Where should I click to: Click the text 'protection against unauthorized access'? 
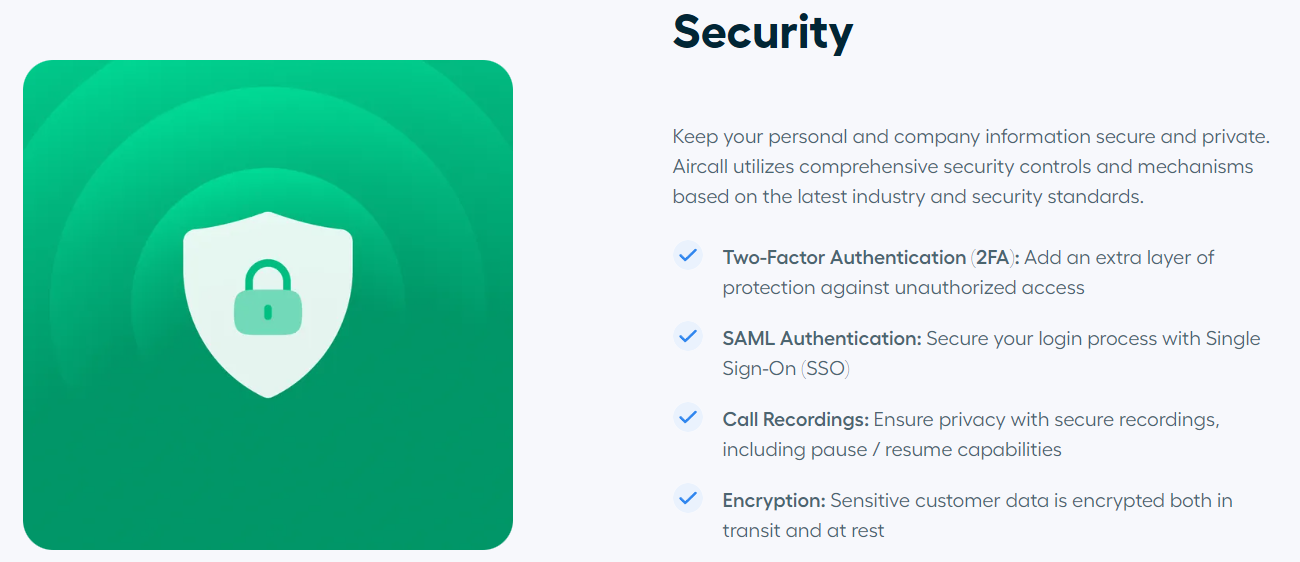904,288
